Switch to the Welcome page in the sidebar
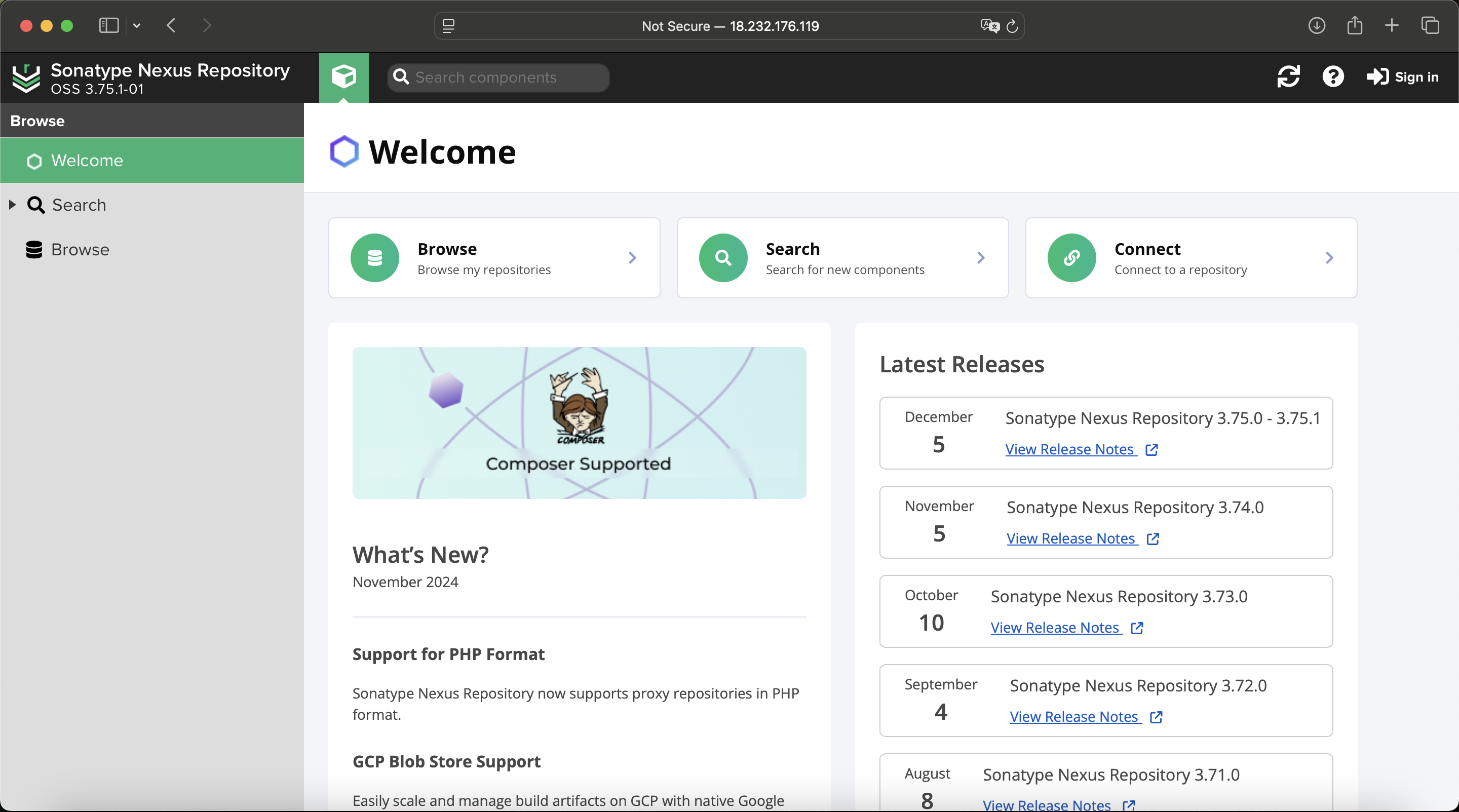This screenshot has width=1459, height=812. click(x=88, y=160)
